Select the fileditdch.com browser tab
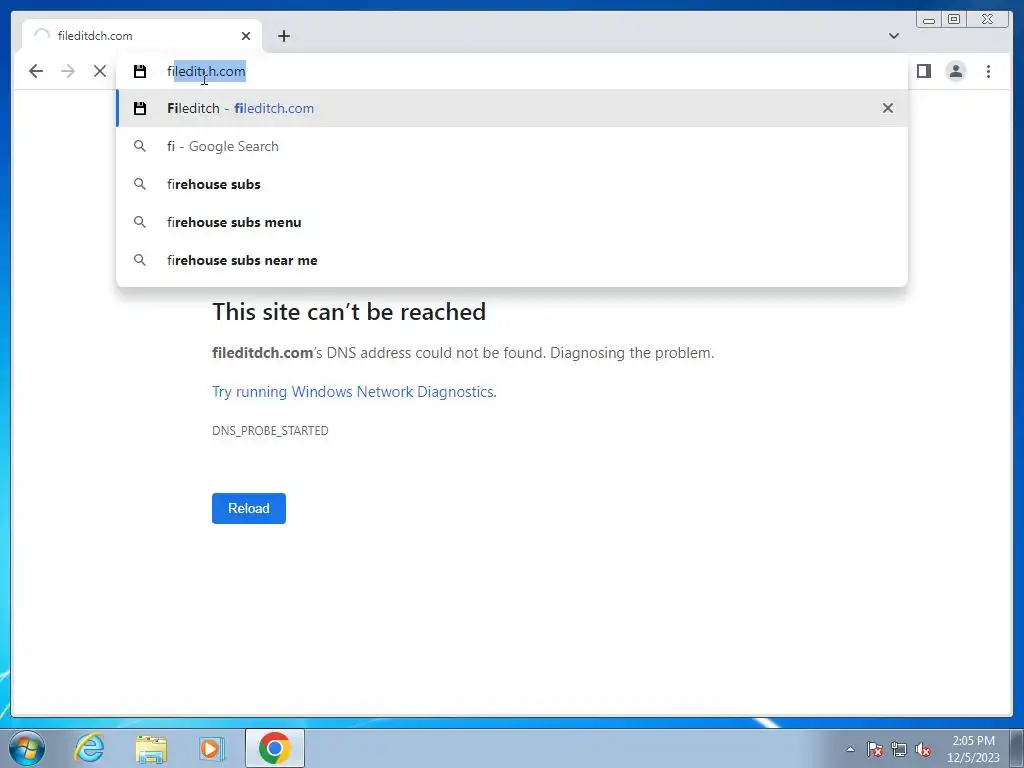Viewport: 1024px width, 768px height. tap(142, 36)
